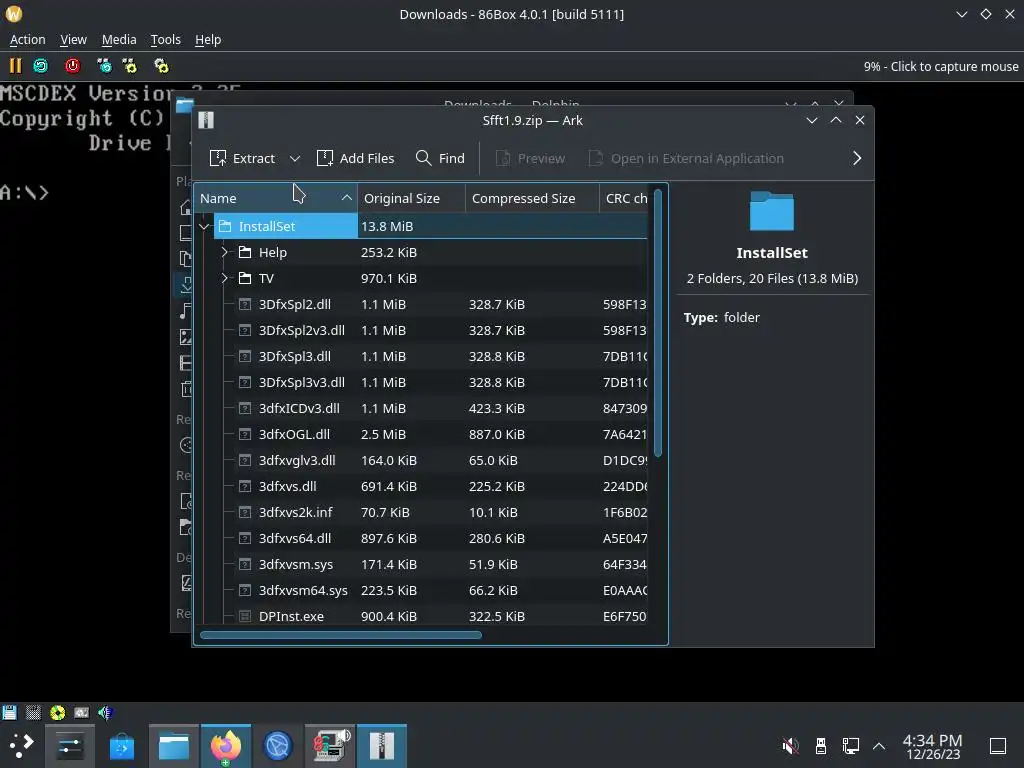The width and height of the screenshot is (1024, 768).
Task: Open the network tray icon
Action: tap(851, 746)
